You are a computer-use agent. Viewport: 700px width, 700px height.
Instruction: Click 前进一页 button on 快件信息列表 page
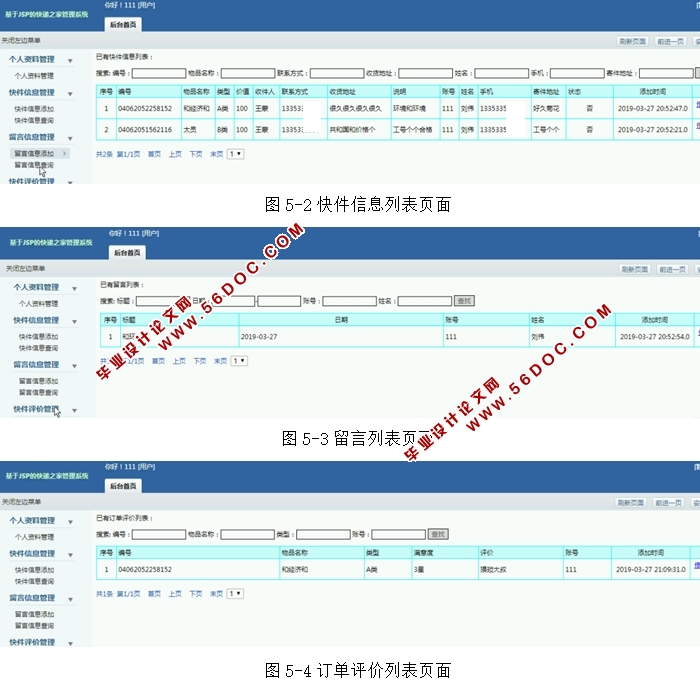671,42
